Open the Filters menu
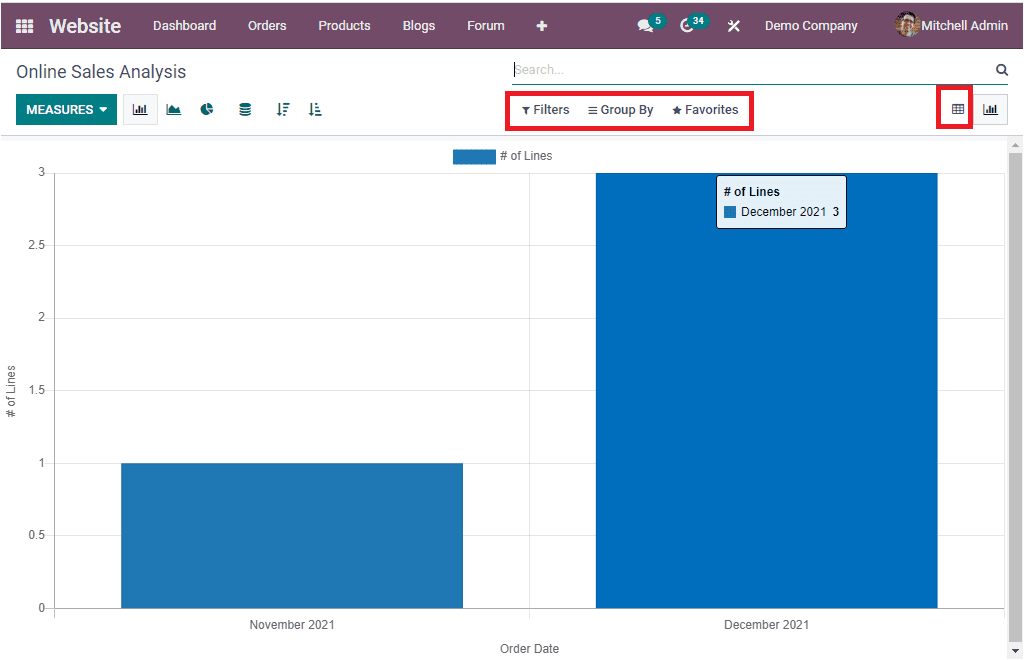 coord(545,110)
